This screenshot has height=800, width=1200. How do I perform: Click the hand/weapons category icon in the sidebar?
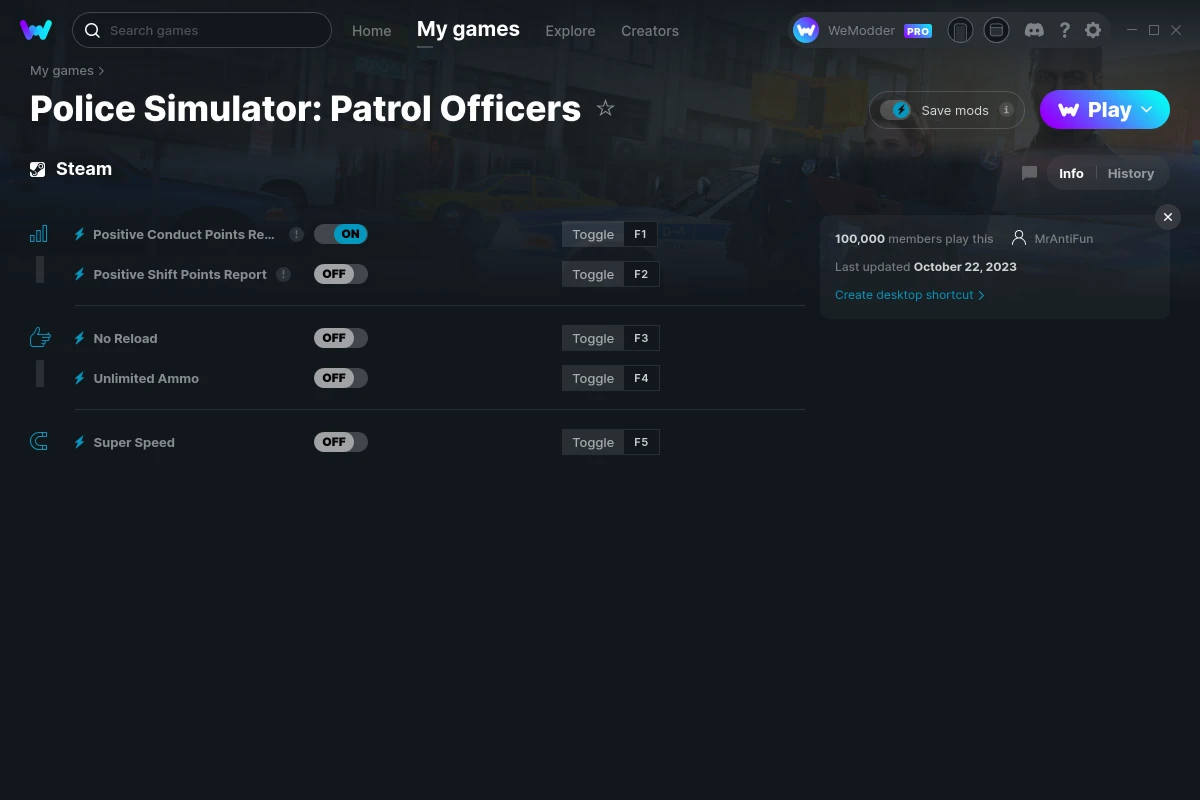click(x=40, y=337)
